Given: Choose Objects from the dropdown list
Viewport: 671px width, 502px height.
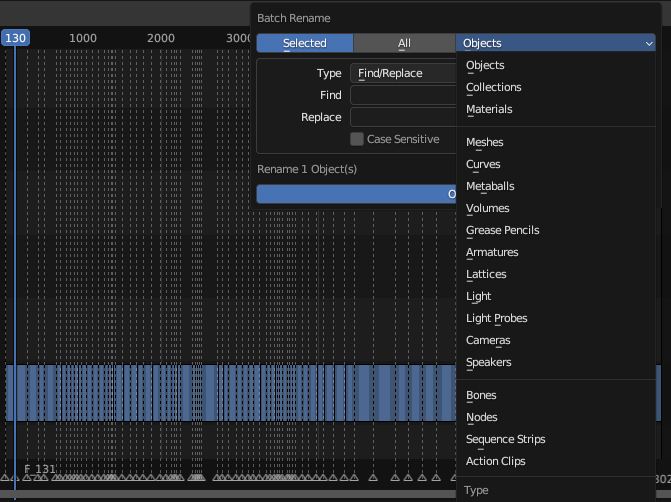Looking at the screenshot, I should [x=555, y=65].
